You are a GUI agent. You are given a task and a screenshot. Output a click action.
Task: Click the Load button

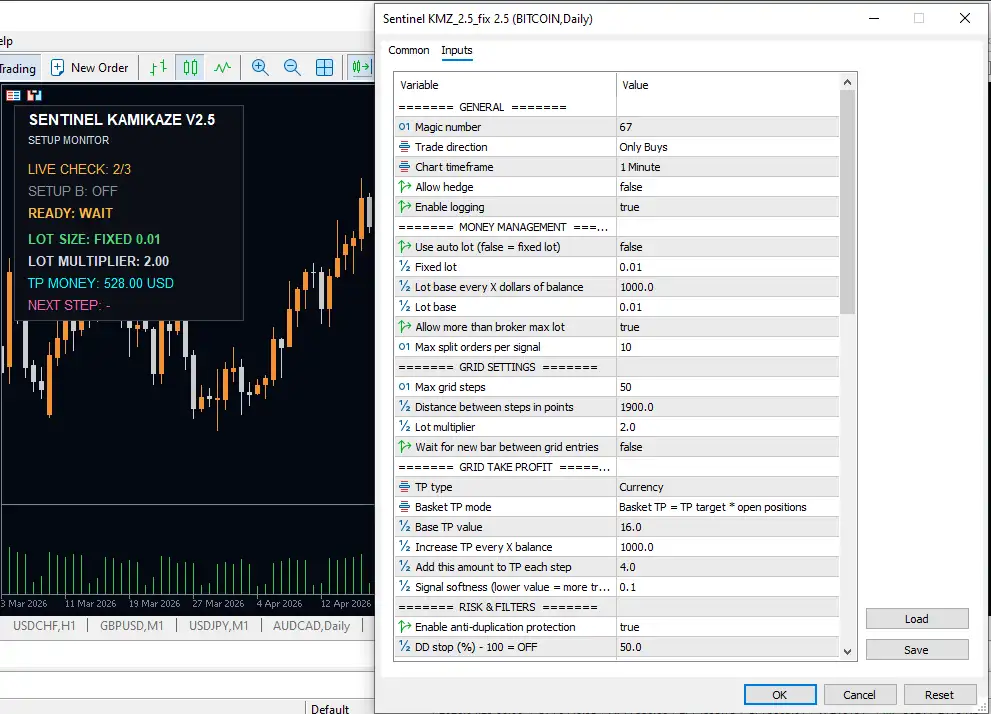pyautogui.click(x=916, y=619)
